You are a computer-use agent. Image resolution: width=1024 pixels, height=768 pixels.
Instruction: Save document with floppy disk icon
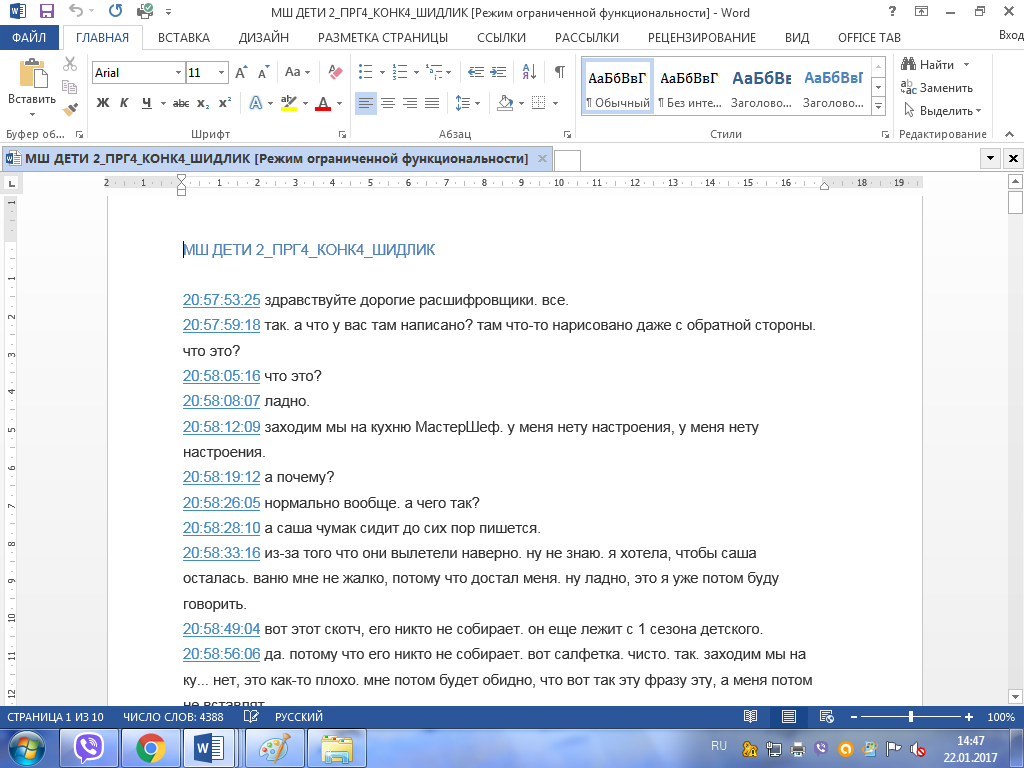point(46,11)
